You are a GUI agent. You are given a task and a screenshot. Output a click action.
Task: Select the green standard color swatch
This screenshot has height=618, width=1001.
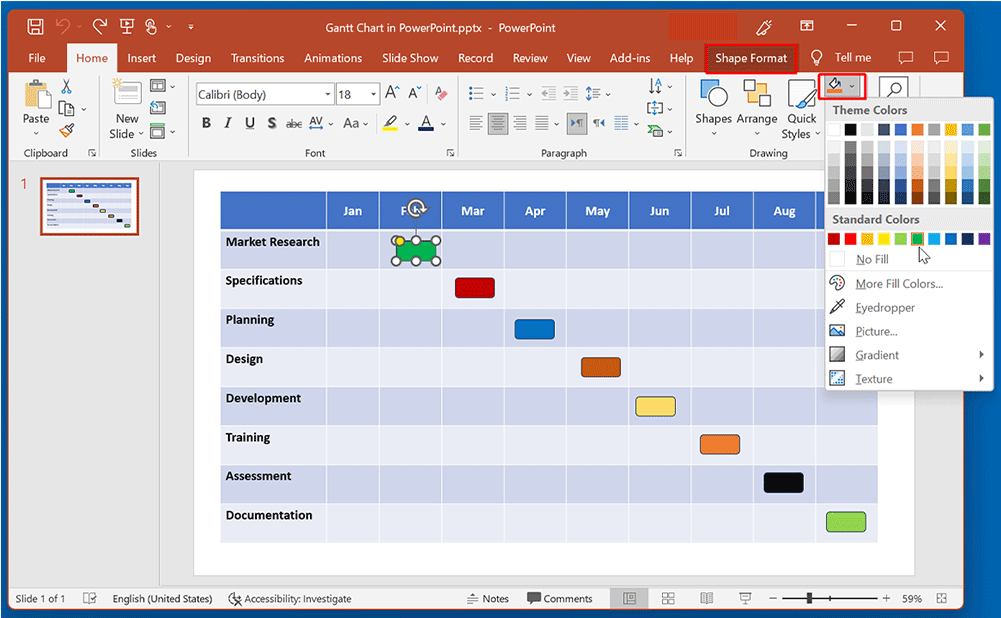tap(917, 238)
